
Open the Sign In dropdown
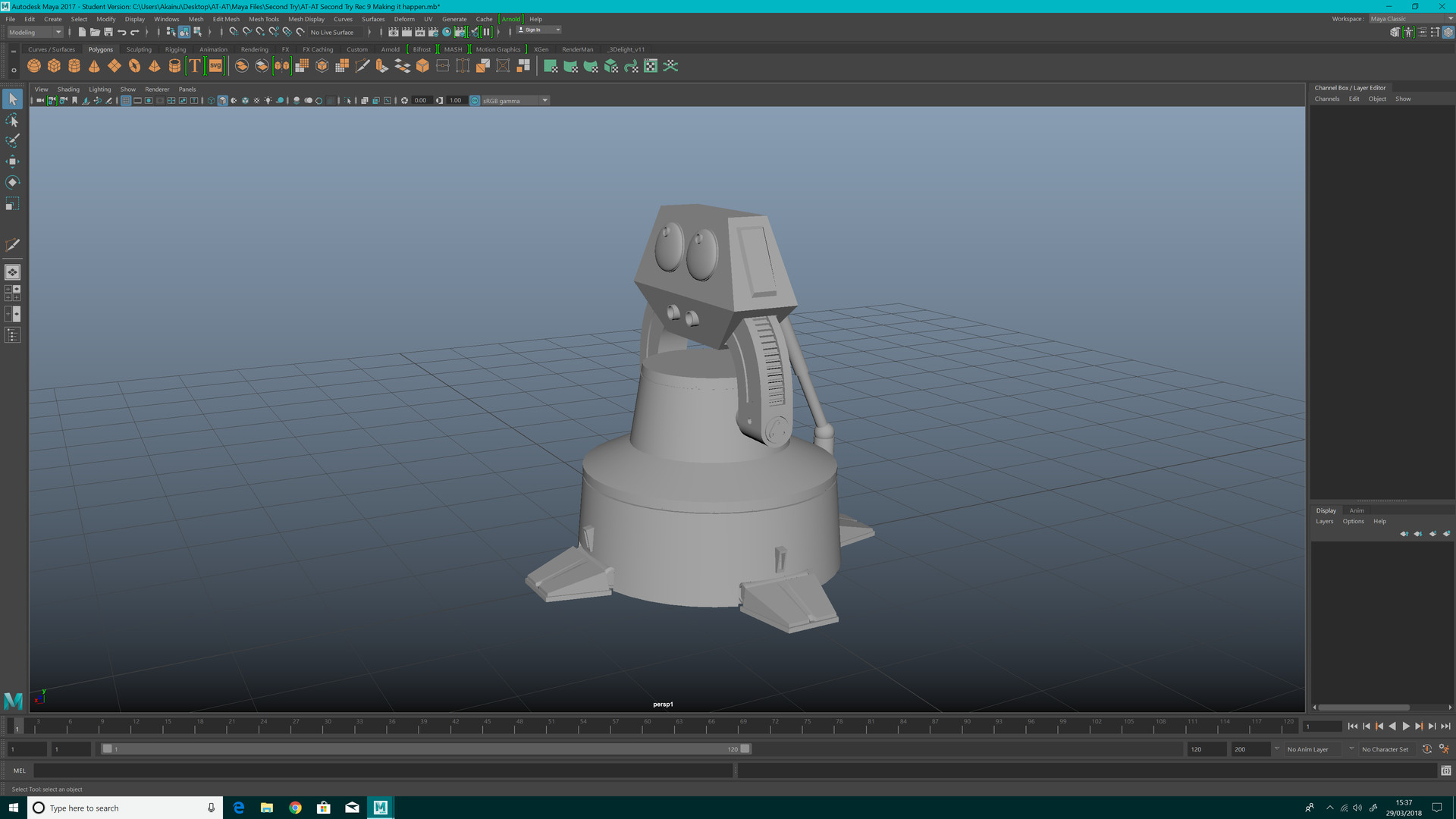pyautogui.click(x=539, y=30)
